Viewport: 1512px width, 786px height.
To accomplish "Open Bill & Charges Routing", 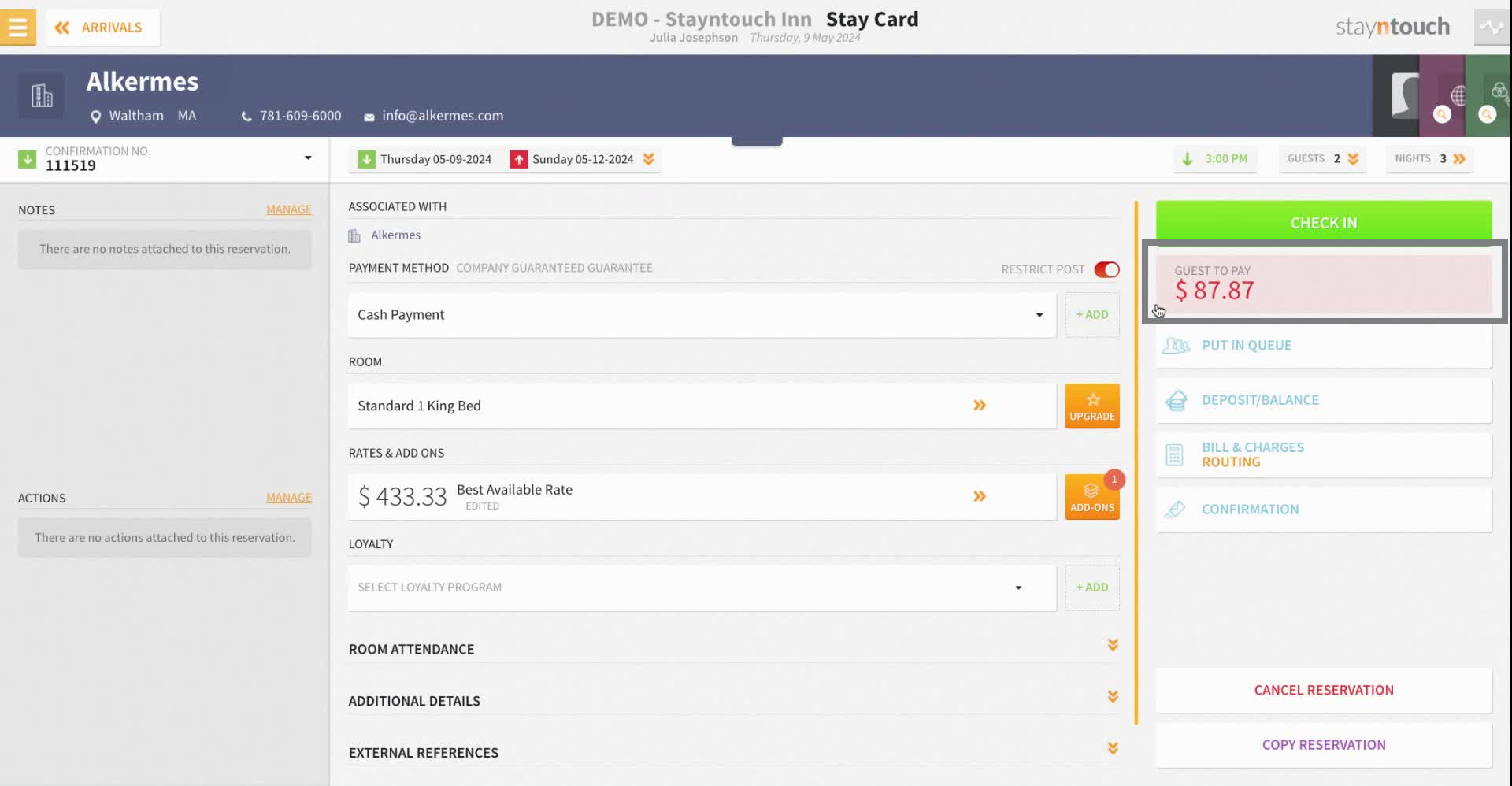I will [1324, 454].
